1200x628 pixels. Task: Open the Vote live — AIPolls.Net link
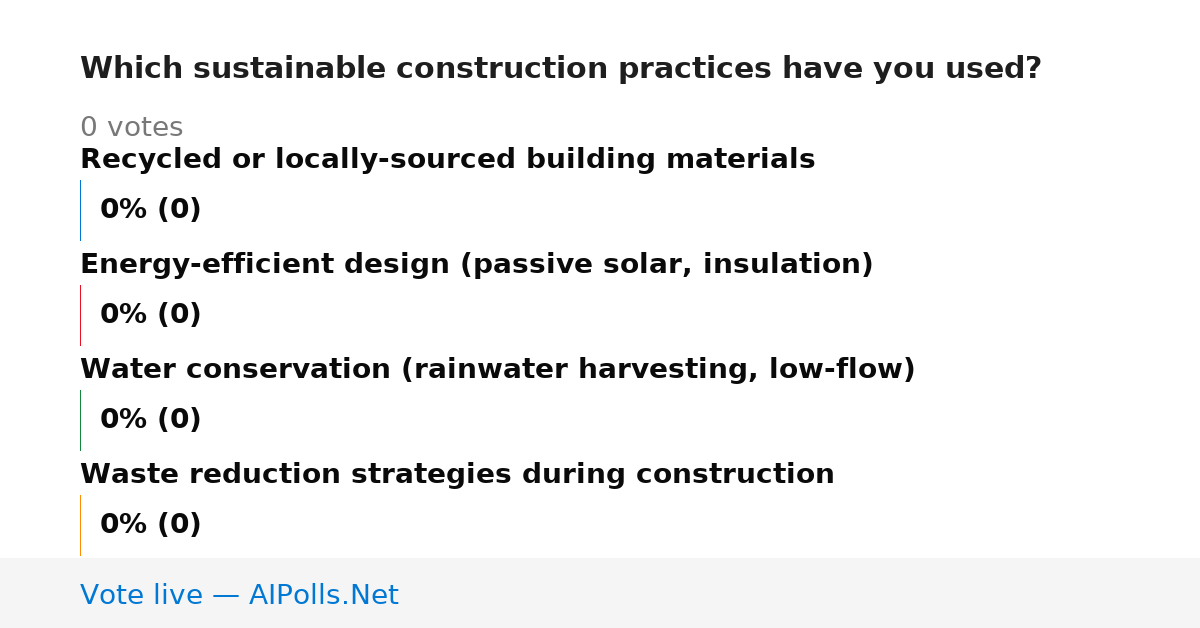pyautogui.click(x=239, y=595)
